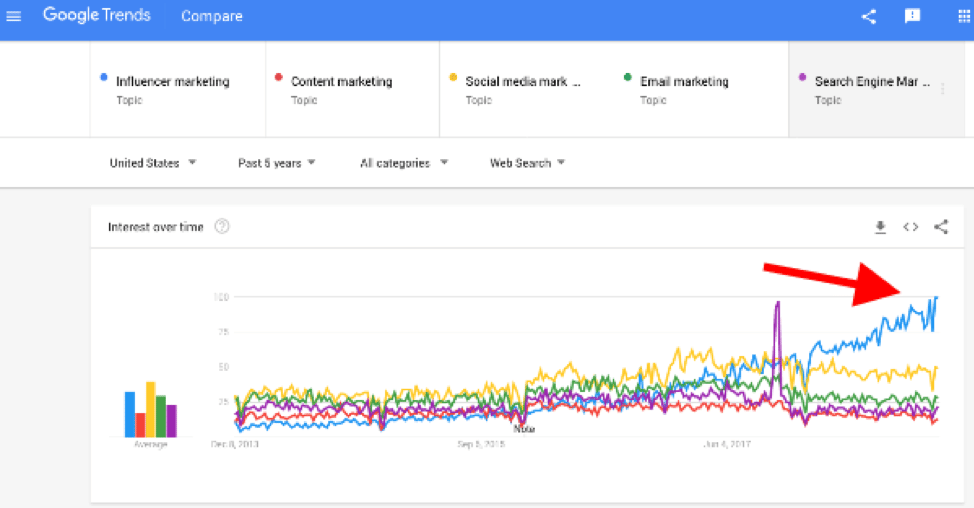Open the Web Search type dropdown
The height and width of the screenshot is (508, 974).
click(x=527, y=163)
